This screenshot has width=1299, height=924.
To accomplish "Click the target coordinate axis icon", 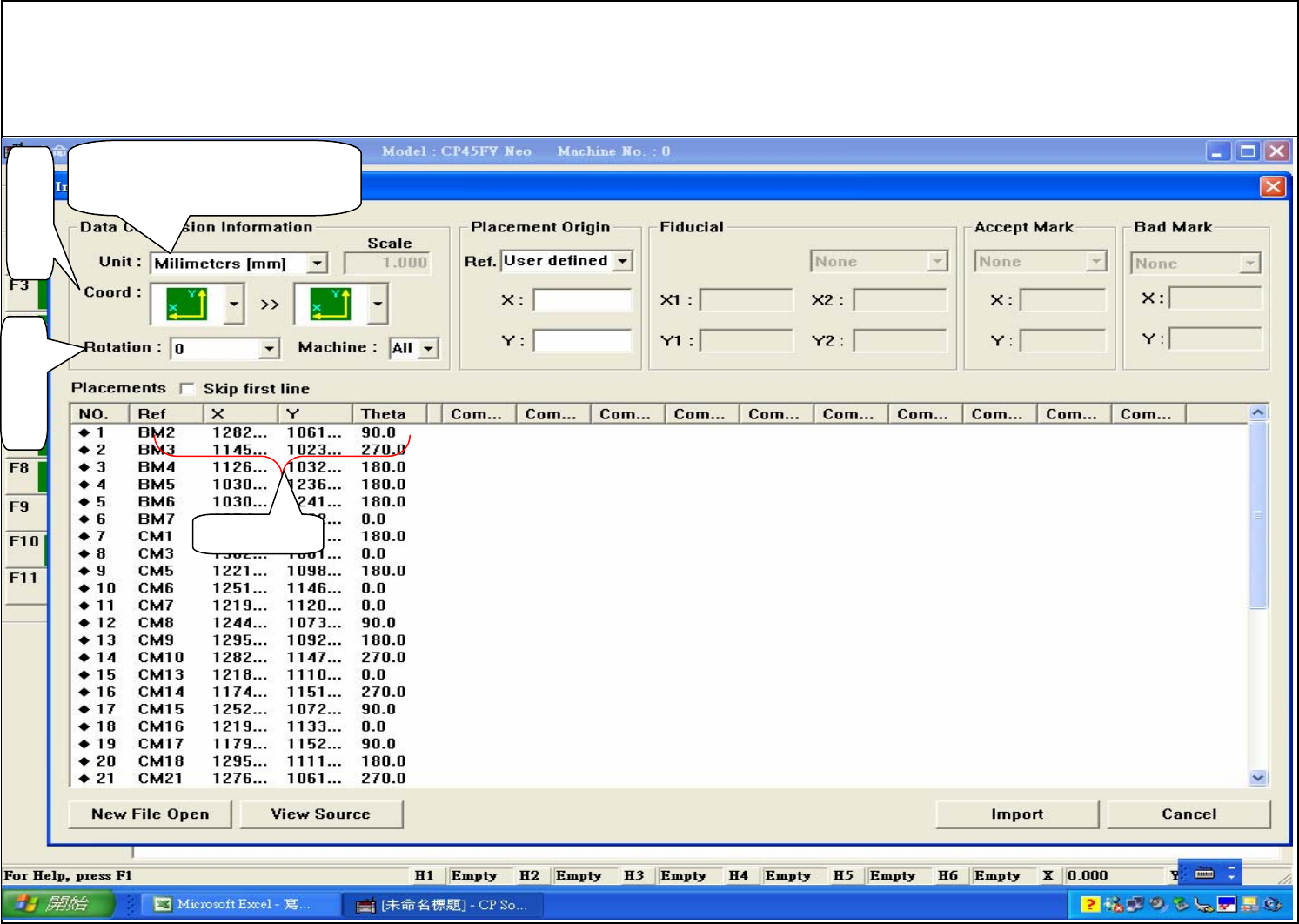I will click(x=331, y=305).
